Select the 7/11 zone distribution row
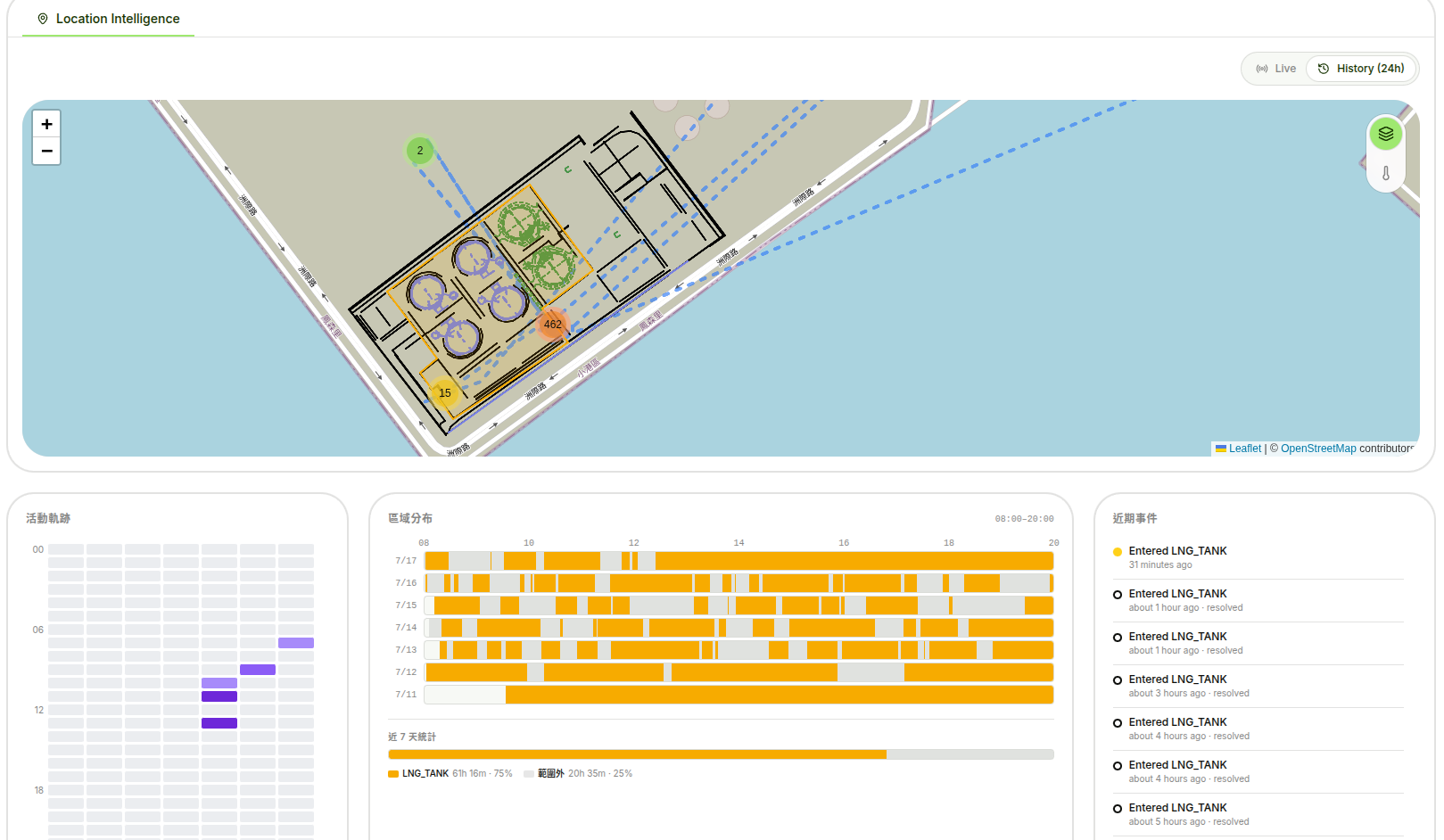The height and width of the screenshot is (840, 1444). 724,695
